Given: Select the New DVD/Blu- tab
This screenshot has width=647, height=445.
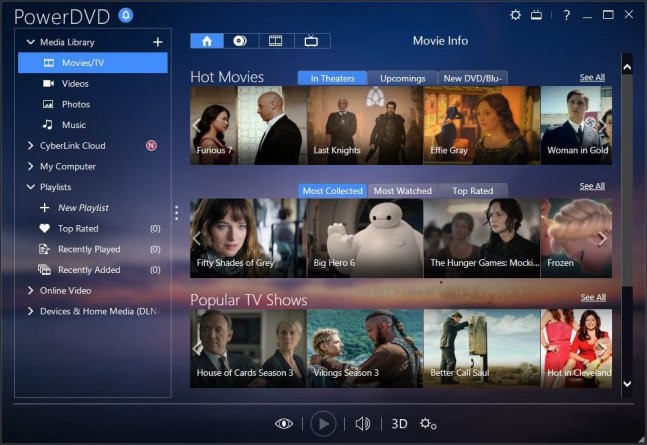Looking at the screenshot, I should pos(473,78).
